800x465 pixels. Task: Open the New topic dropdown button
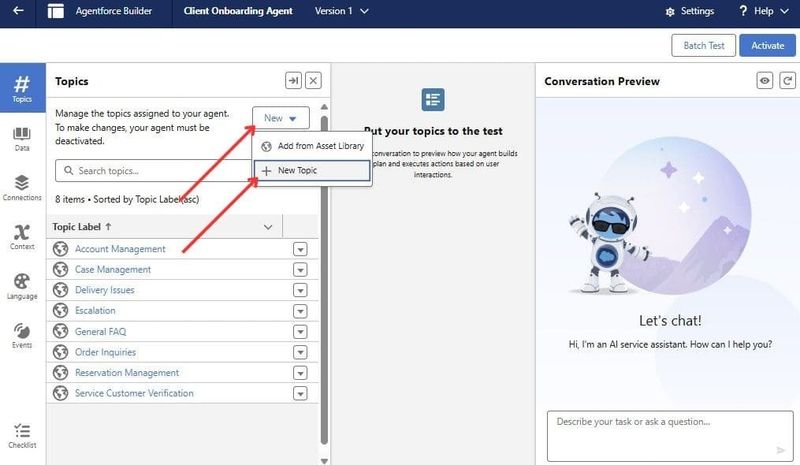pos(281,118)
